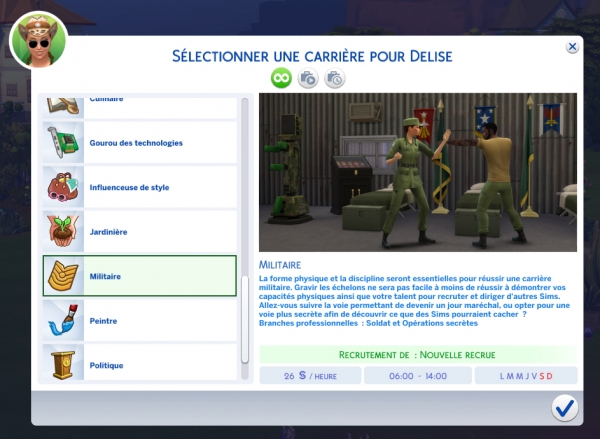The width and height of the screenshot is (600, 439).
Task: Click the dialog title Sélectionner une carrière
Action: 312,56
